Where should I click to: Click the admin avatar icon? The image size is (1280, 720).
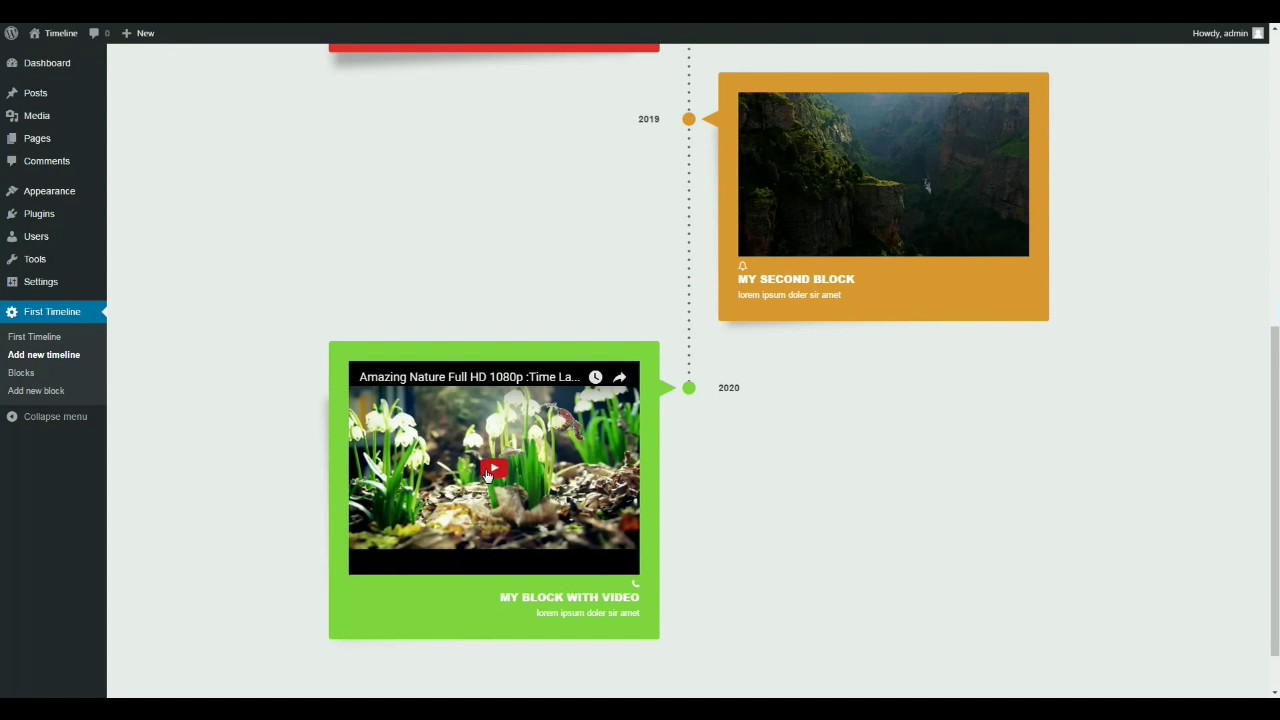click(1258, 33)
